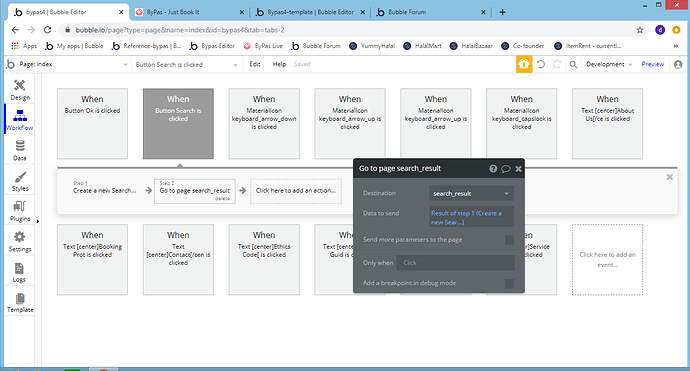This screenshot has width=690, height=371.
Task: Switch to the ByPas - Just Book It tab
Action: 189,12
